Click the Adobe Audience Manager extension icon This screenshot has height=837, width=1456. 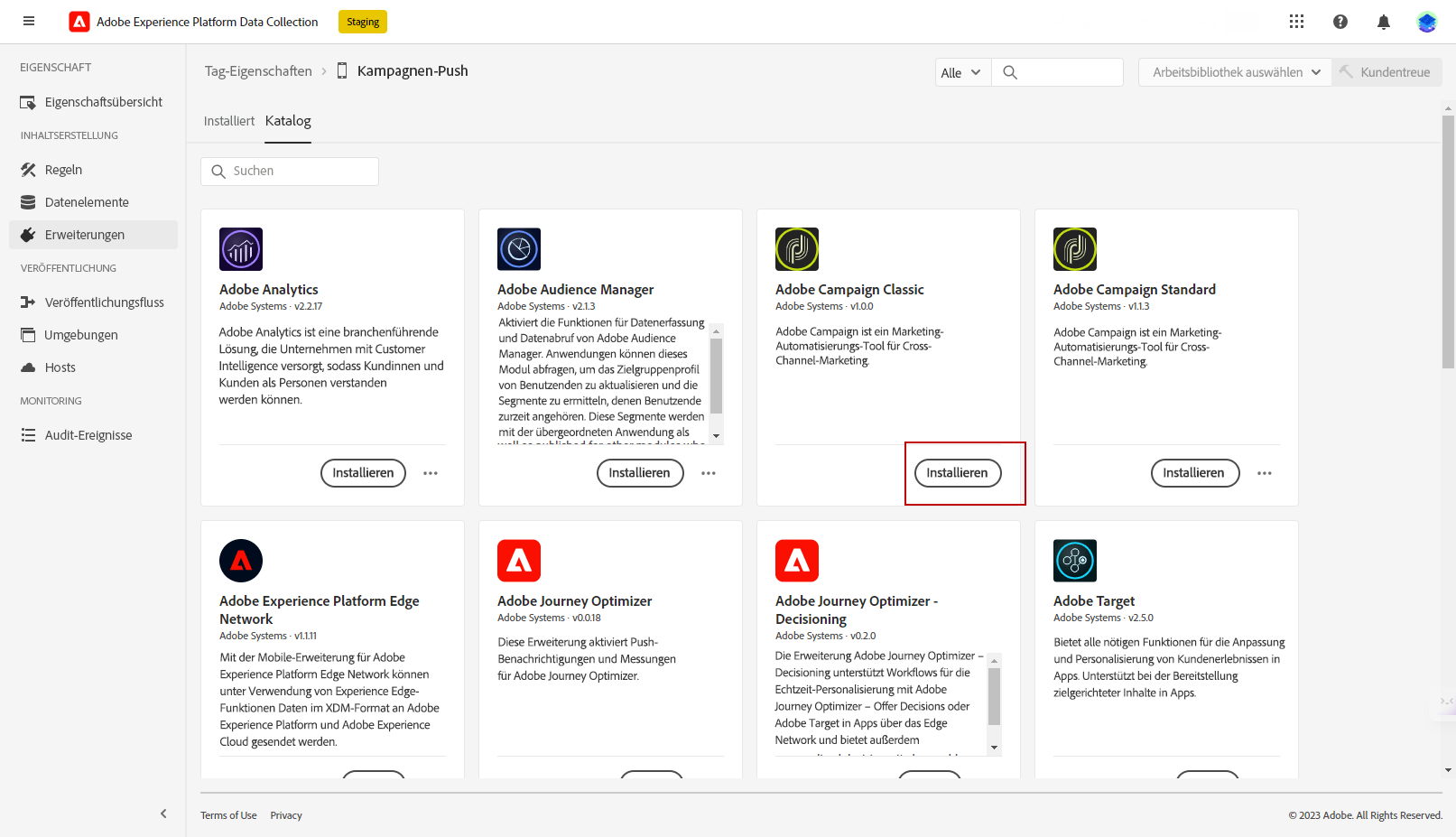pyautogui.click(x=519, y=249)
